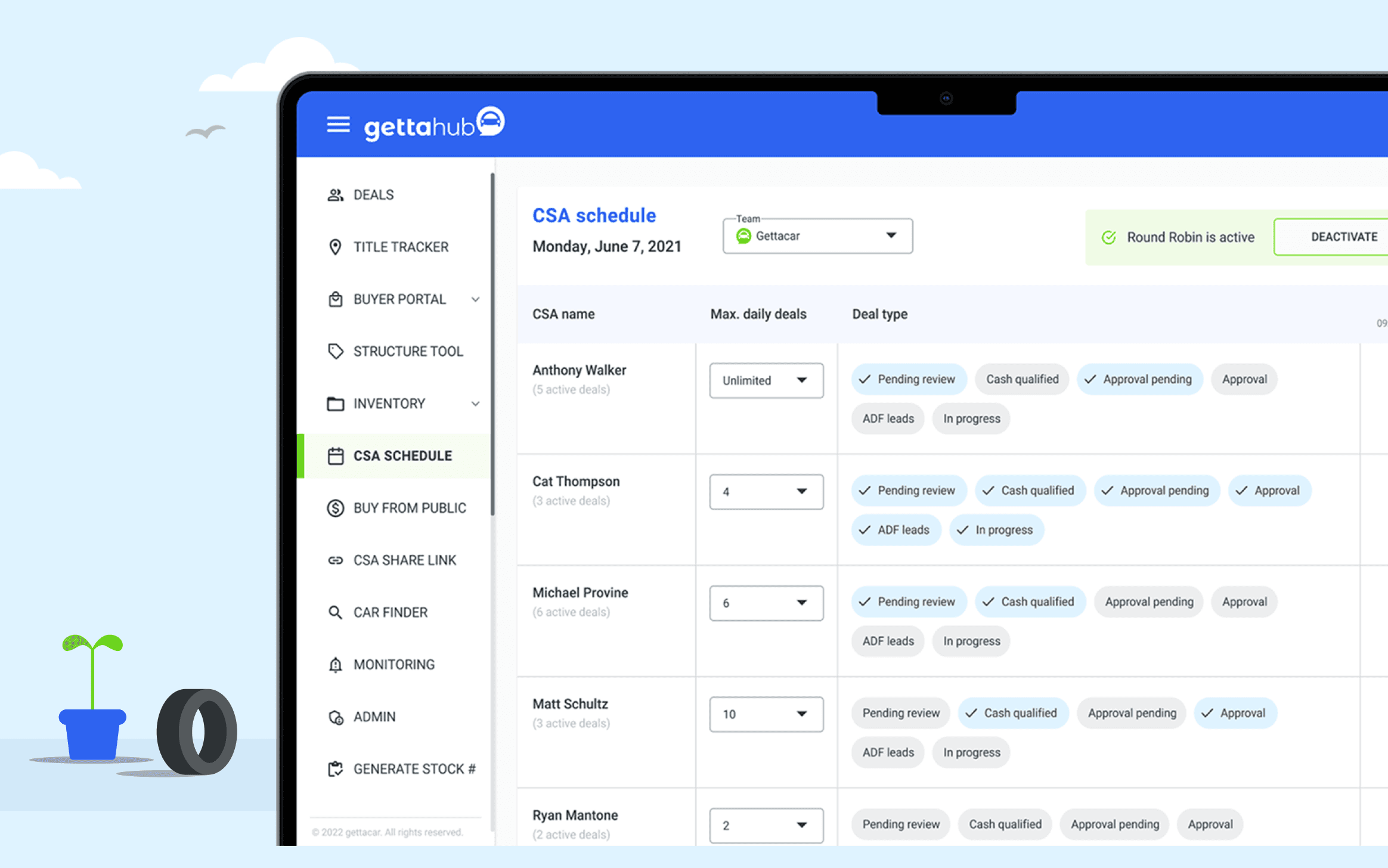Open Anthony Walker's Unlimited max deals dropdown

(x=766, y=380)
